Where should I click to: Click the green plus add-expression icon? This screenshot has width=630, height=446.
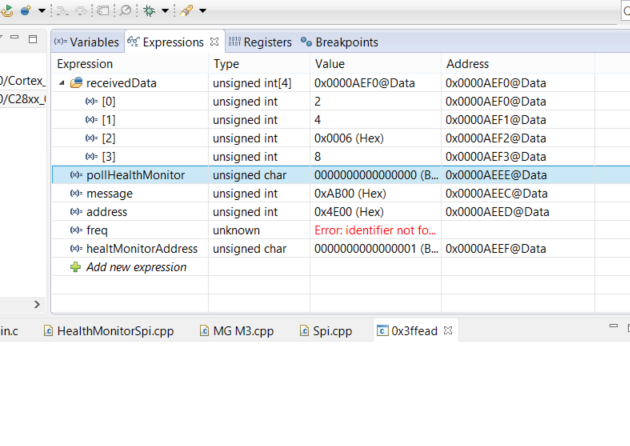tap(75, 267)
